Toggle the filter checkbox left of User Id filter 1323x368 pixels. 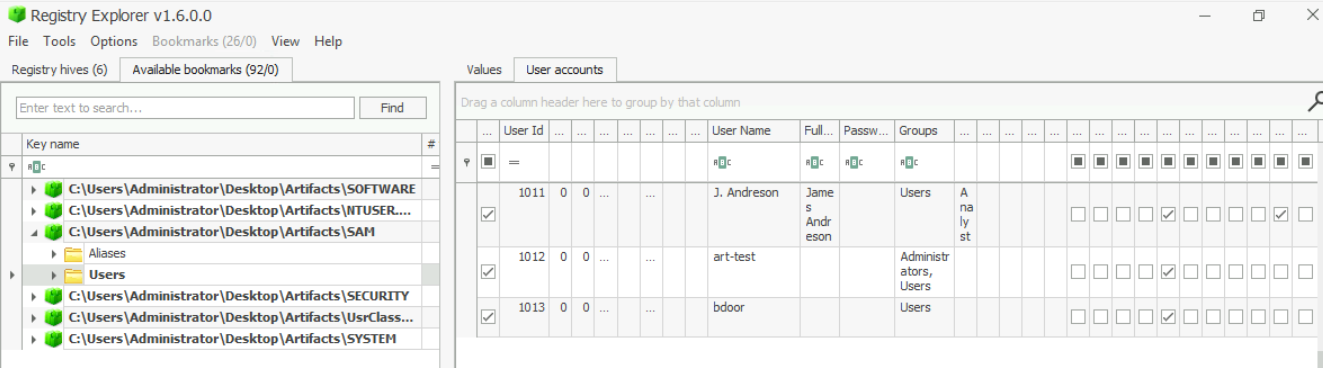pos(487,161)
